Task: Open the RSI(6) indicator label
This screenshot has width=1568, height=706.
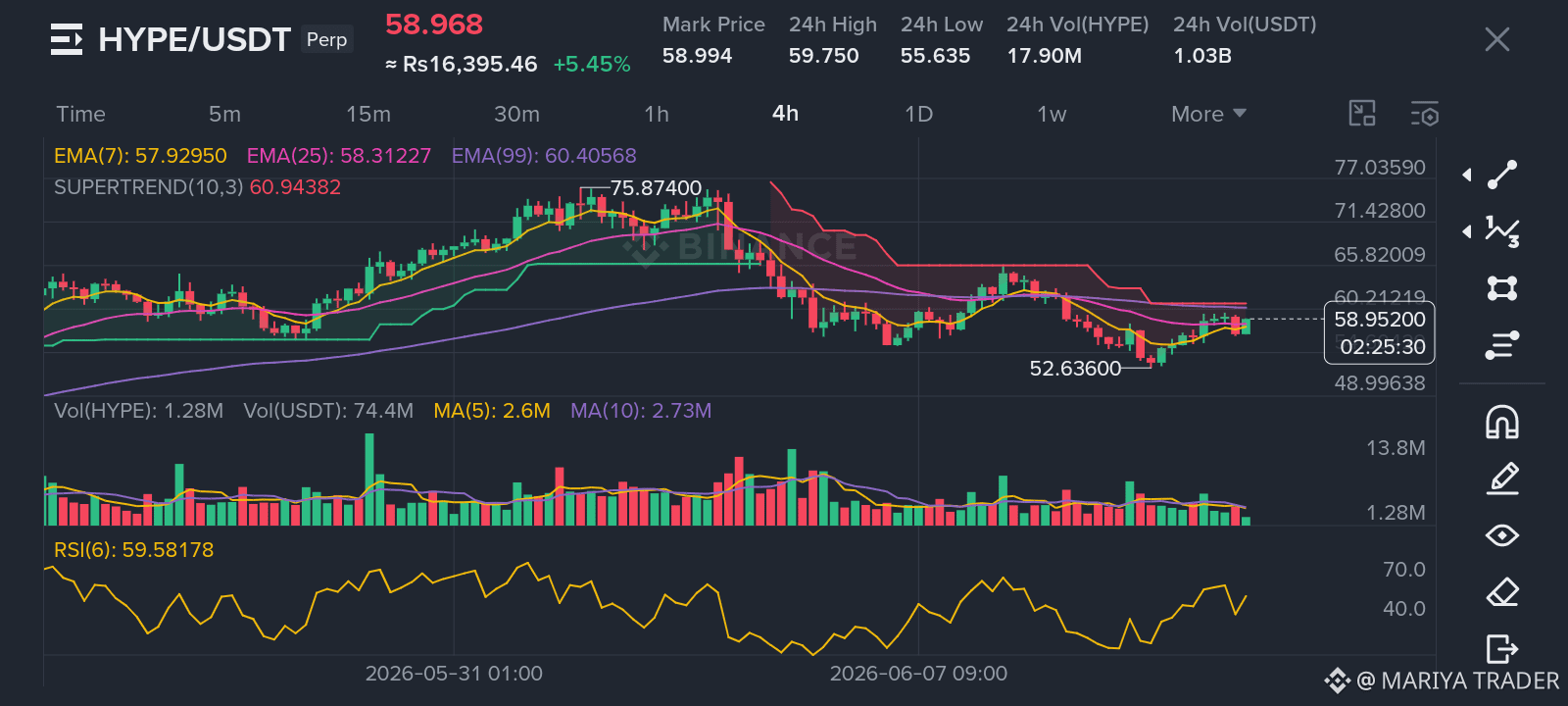Action: tap(133, 550)
